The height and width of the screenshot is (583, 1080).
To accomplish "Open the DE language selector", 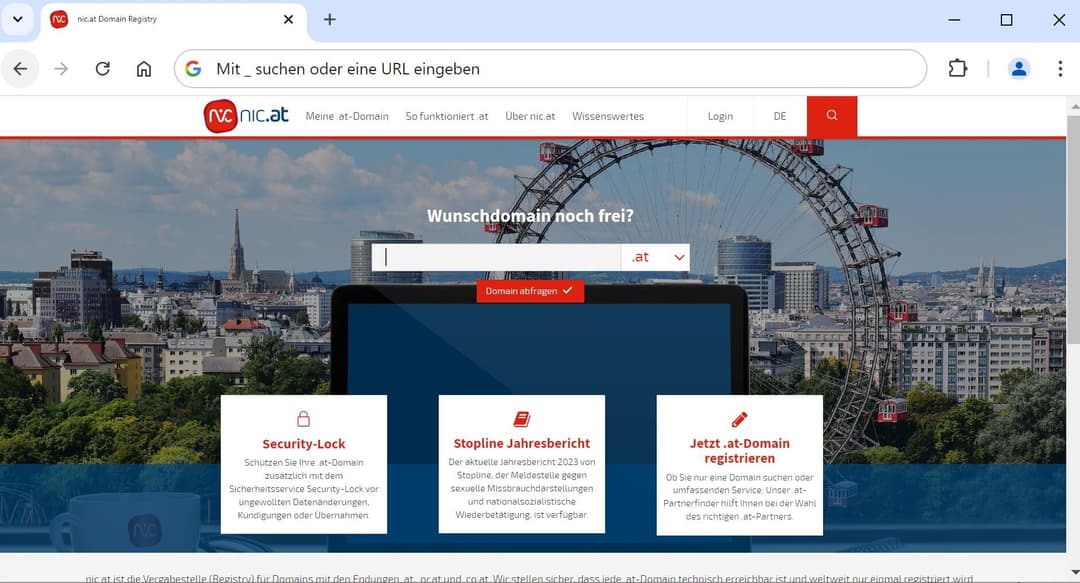I will (x=780, y=116).
